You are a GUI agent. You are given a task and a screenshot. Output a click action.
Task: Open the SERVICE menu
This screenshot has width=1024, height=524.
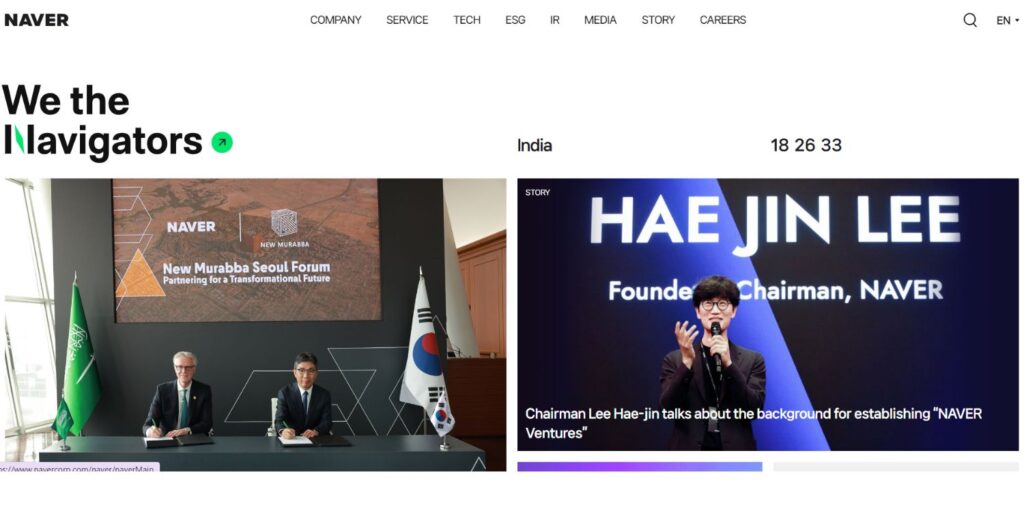click(407, 20)
